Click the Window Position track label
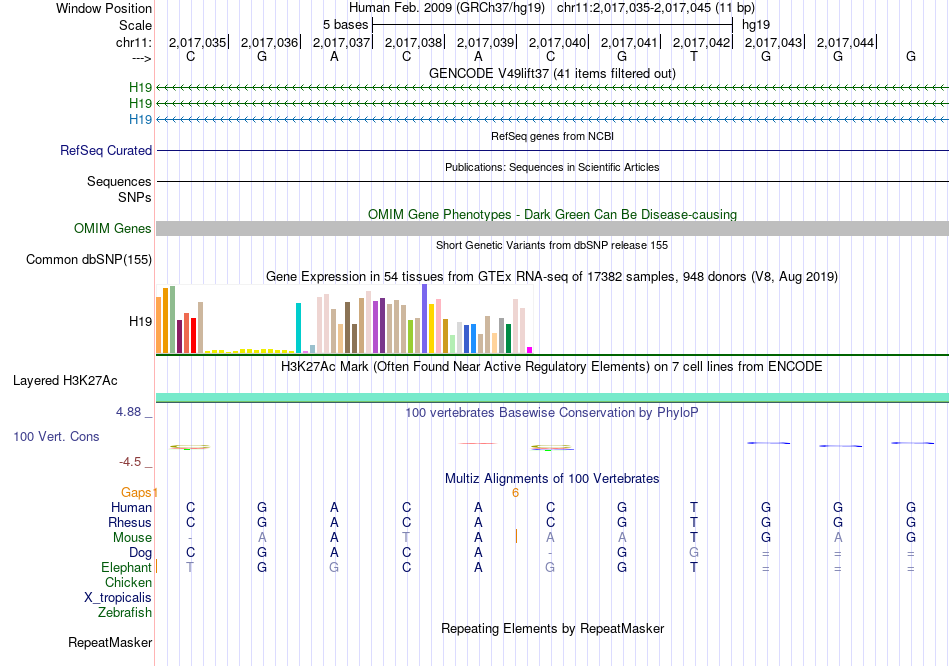This screenshot has height=666, width=950. point(104,8)
